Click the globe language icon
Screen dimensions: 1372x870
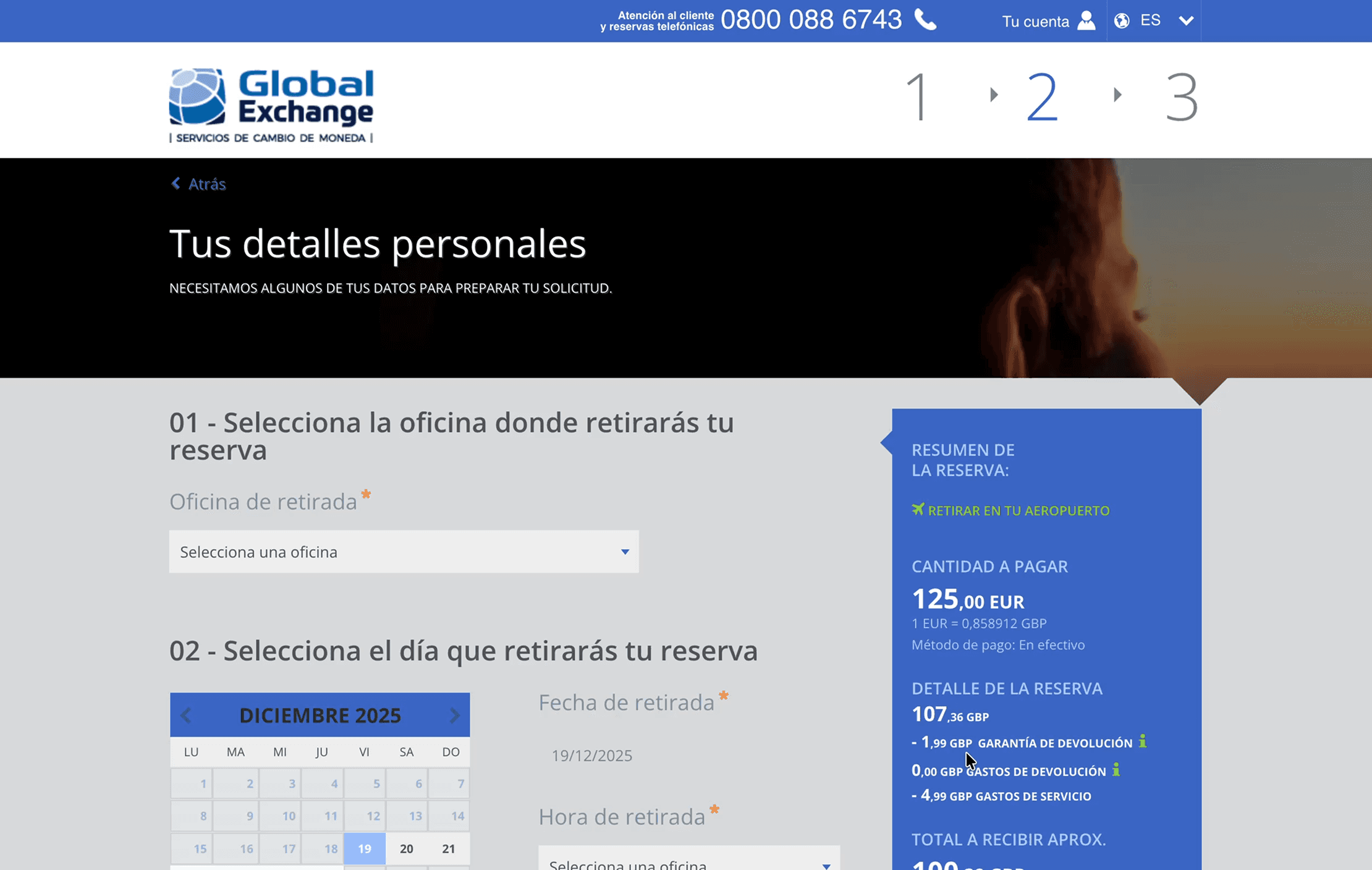(x=1122, y=20)
